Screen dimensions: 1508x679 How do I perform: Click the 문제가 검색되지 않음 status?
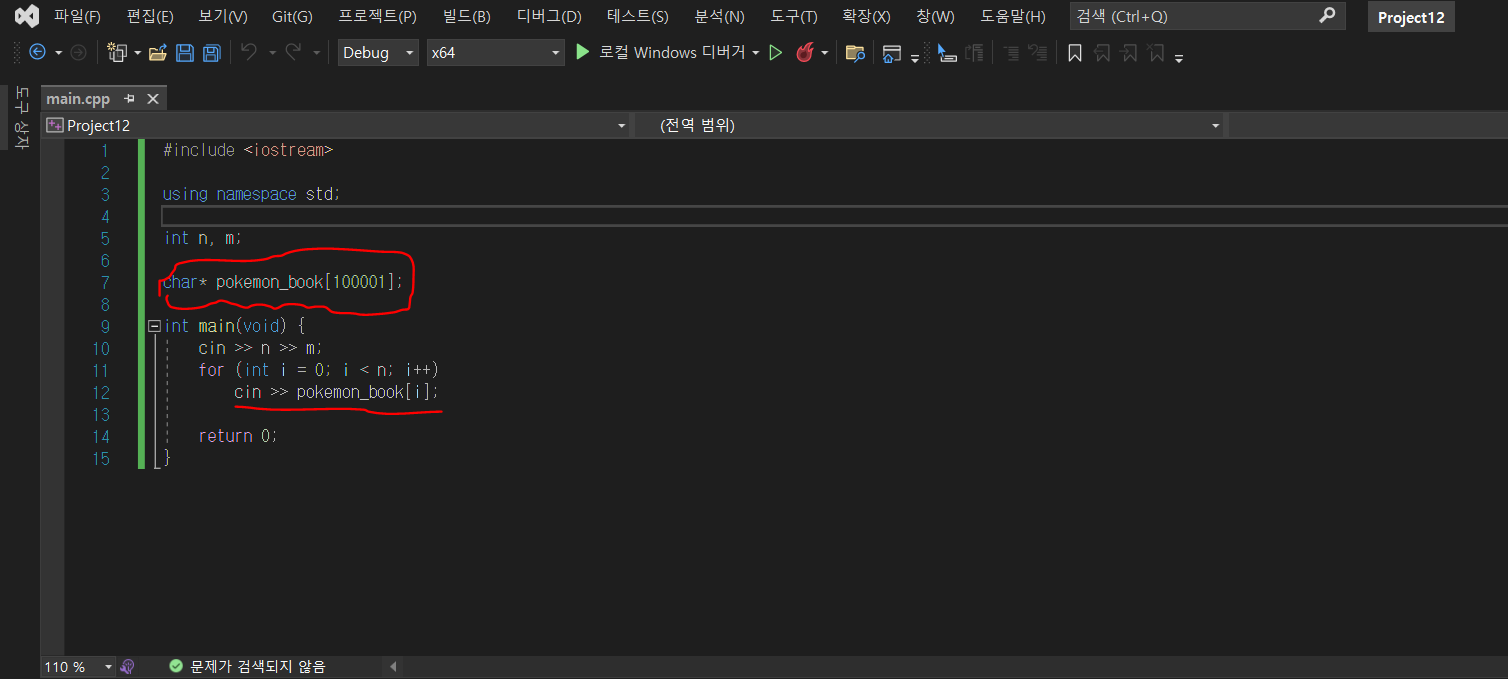click(248, 667)
